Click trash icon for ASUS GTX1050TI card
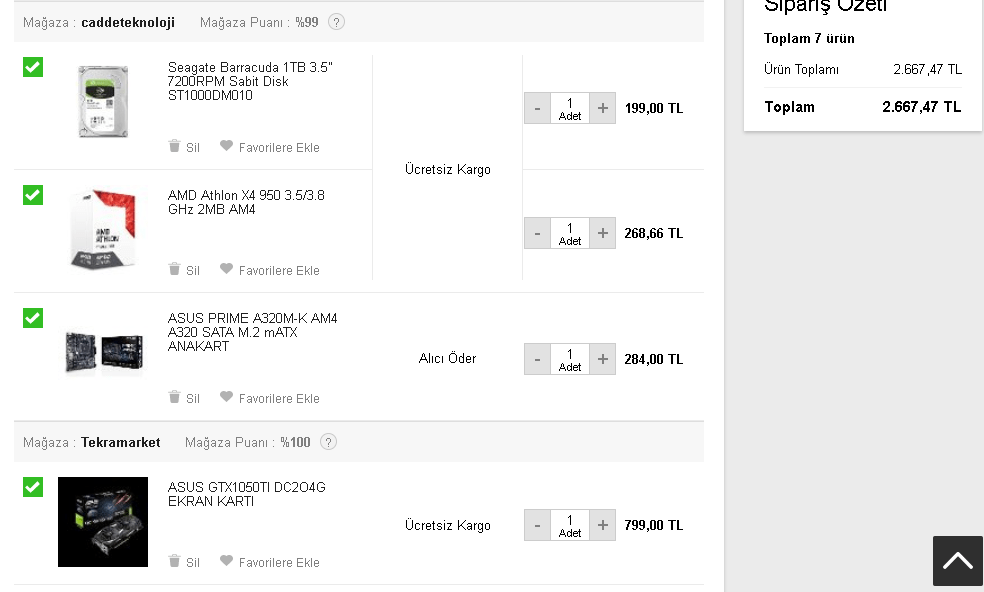Screen dimensions: 984x592 174,561
